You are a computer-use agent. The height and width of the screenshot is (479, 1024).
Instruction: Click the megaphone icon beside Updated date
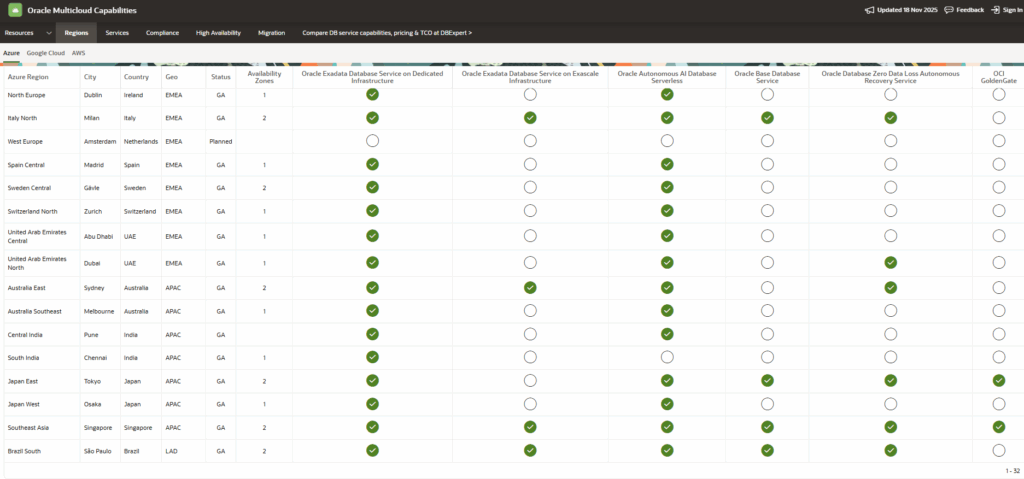click(x=868, y=10)
